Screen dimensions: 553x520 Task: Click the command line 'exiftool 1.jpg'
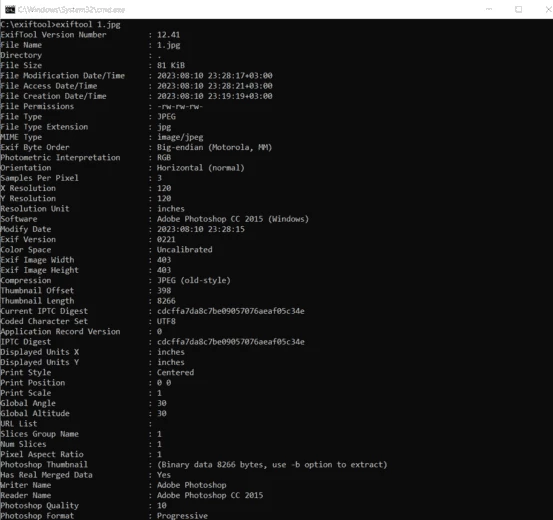tap(88, 25)
